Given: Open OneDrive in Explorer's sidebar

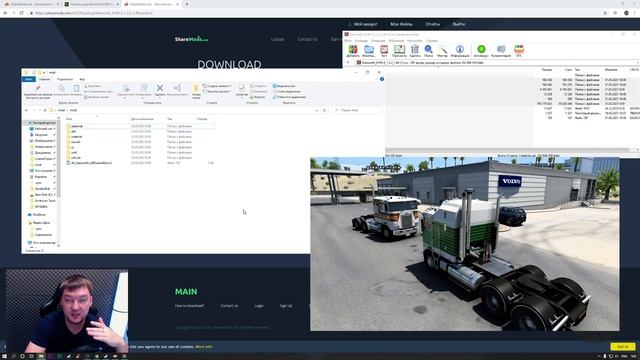Looking at the screenshot, I should (x=39, y=215).
